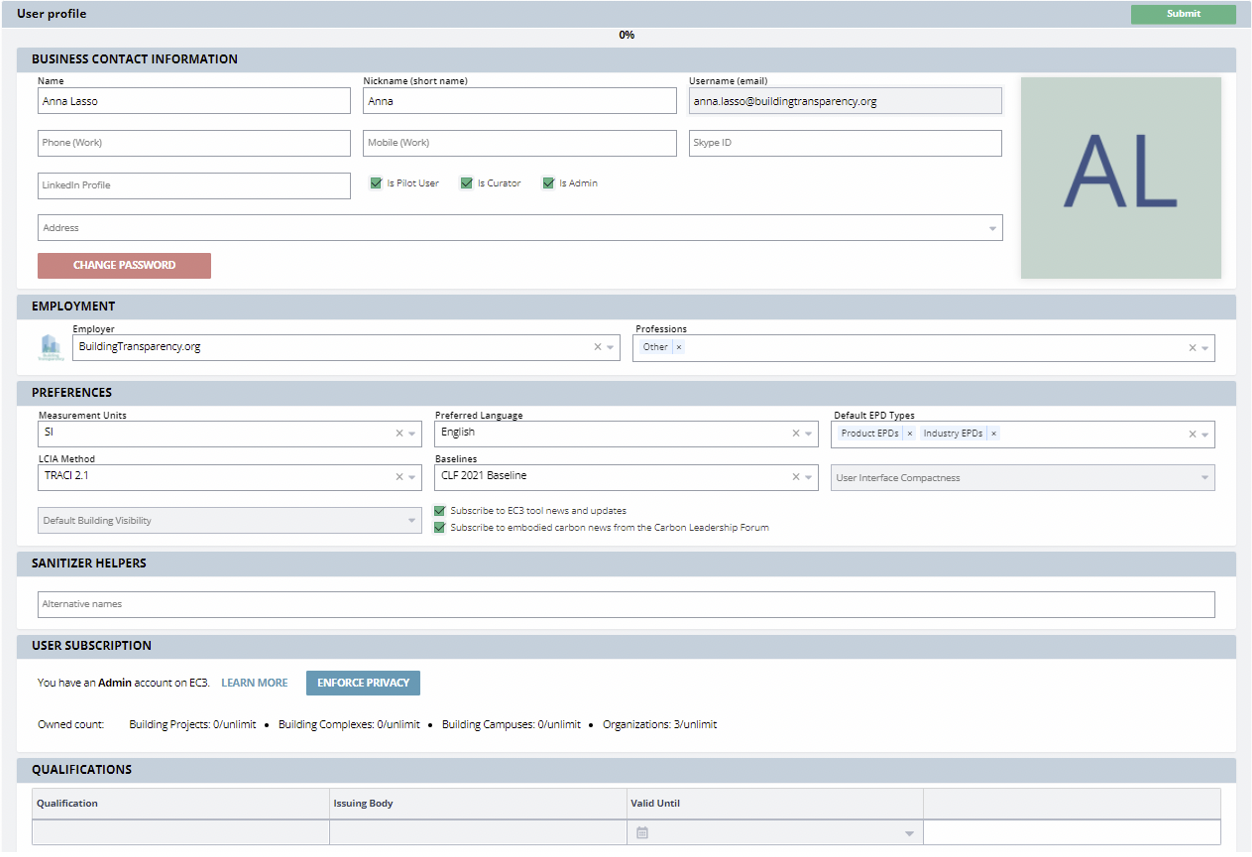Expand the LCIA Method dropdown
The width and height of the screenshot is (1252, 857).
(x=412, y=478)
